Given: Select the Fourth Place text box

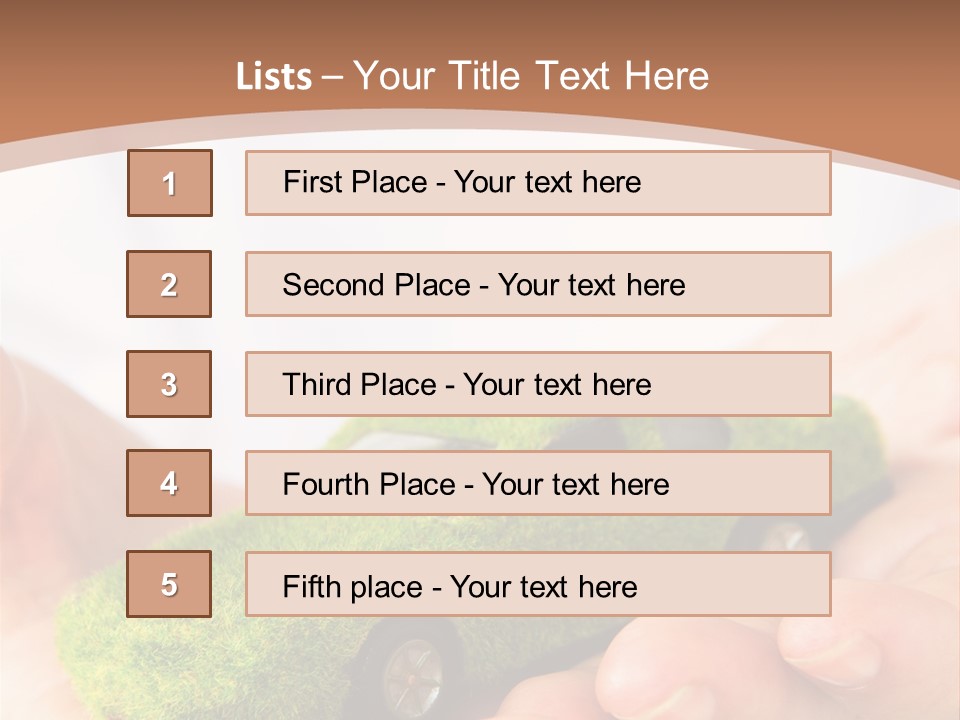Looking at the screenshot, I should point(538,483).
